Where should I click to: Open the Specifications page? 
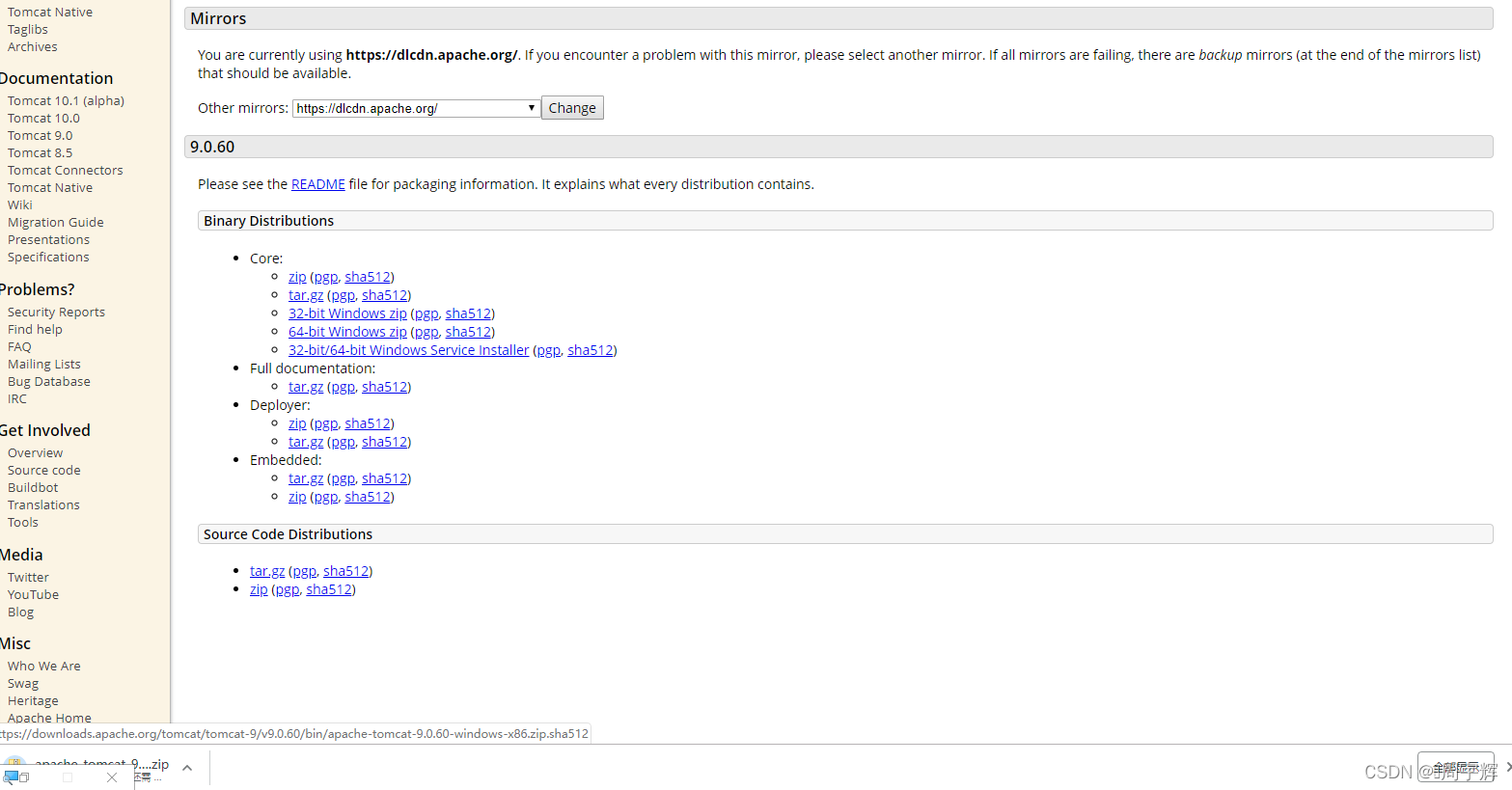(x=48, y=258)
